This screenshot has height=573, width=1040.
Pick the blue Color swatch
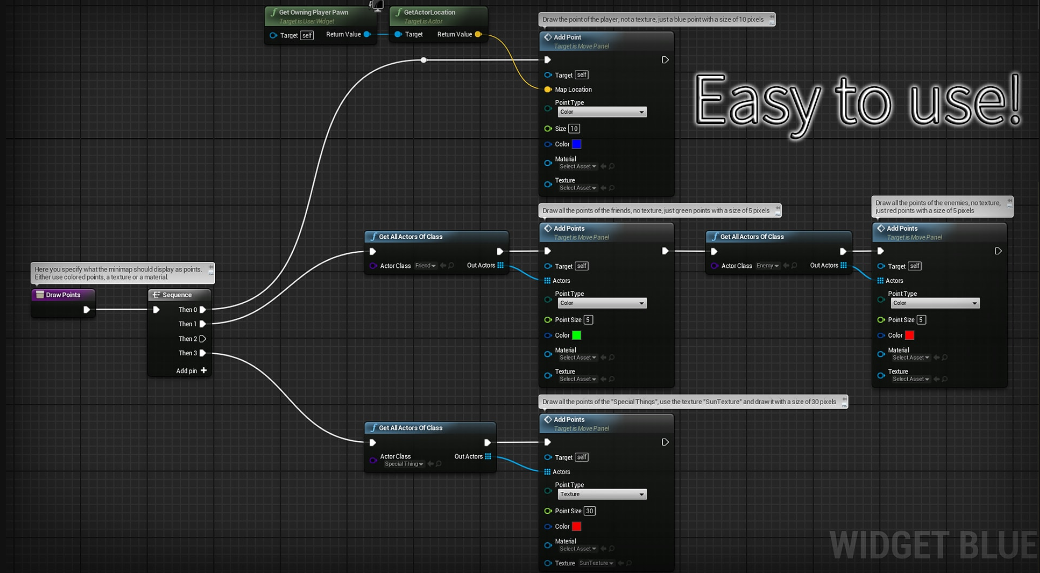tap(576, 144)
